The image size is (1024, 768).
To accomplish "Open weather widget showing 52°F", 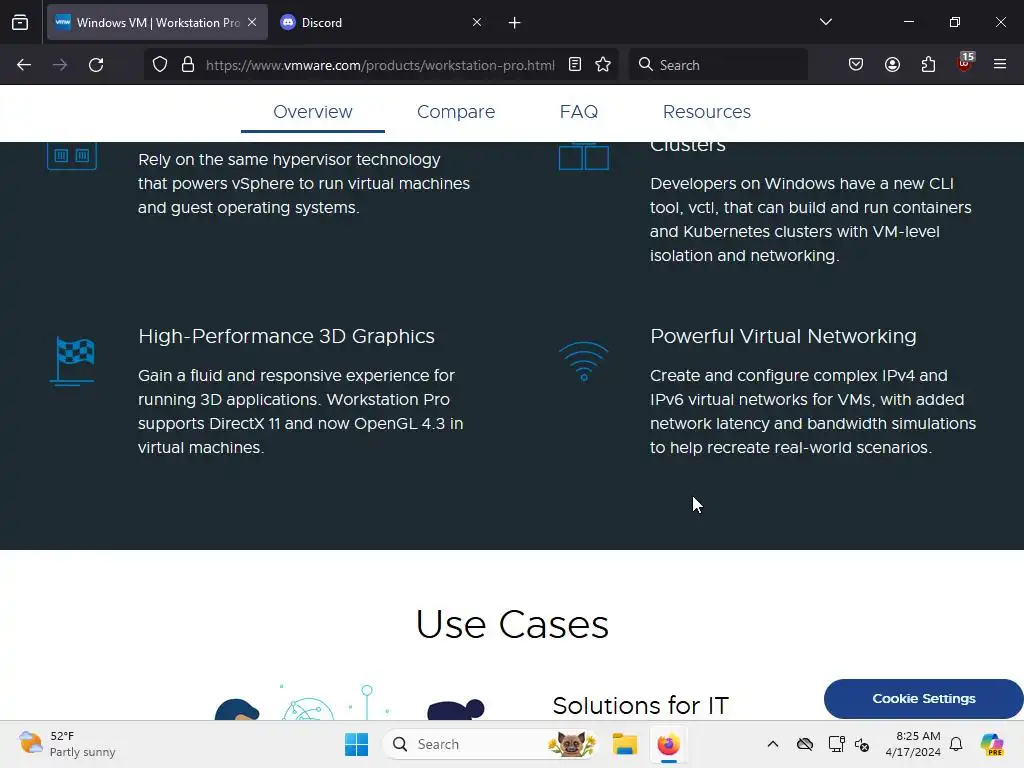I will (x=68, y=744).
